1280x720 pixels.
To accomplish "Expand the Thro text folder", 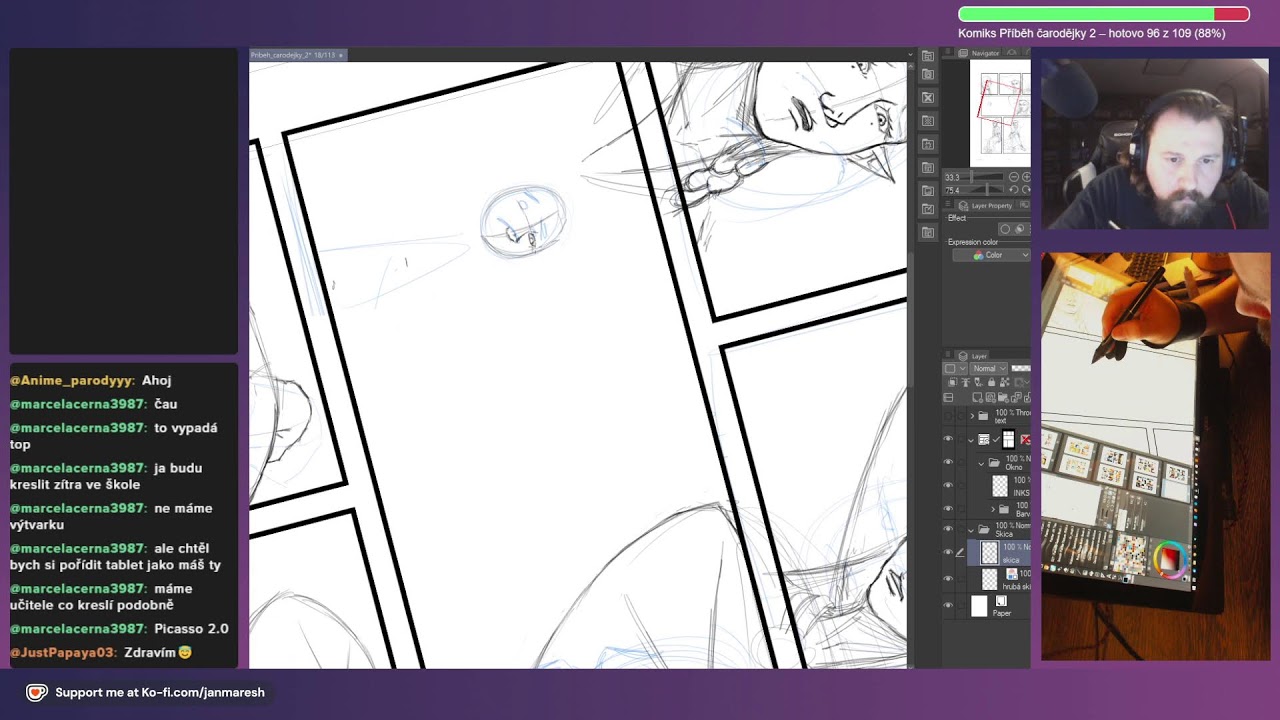I will [972, 415].
